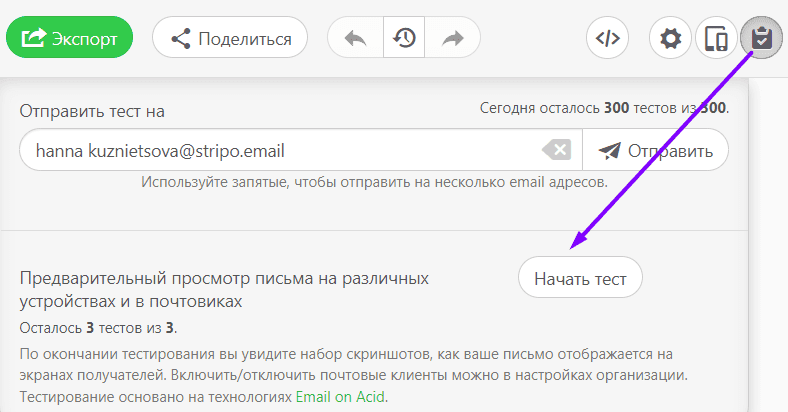Click the Начать тест button

pos(580,278)
